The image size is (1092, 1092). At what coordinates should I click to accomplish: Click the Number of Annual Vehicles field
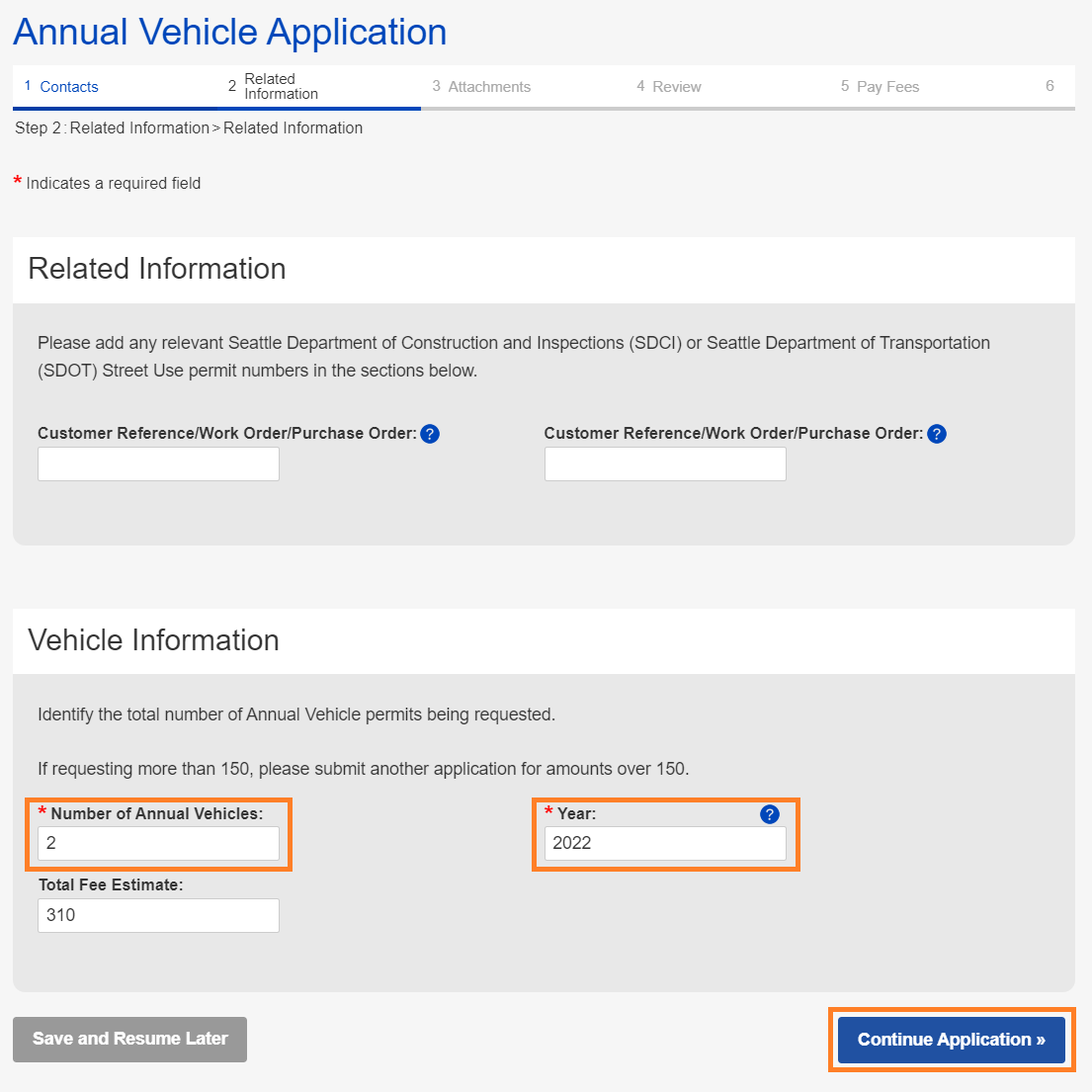[158, 844]
